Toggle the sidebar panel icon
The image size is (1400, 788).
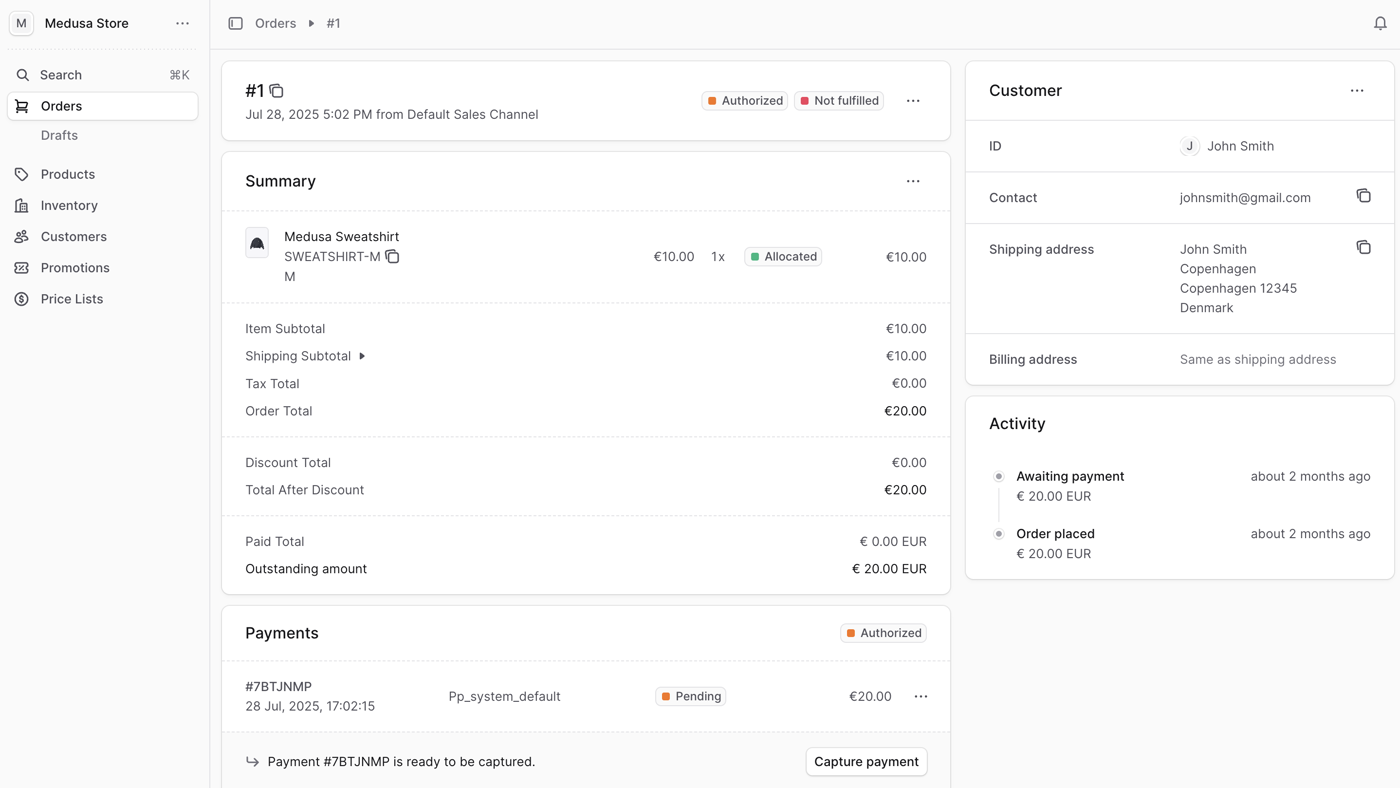[x=235, y=23]
